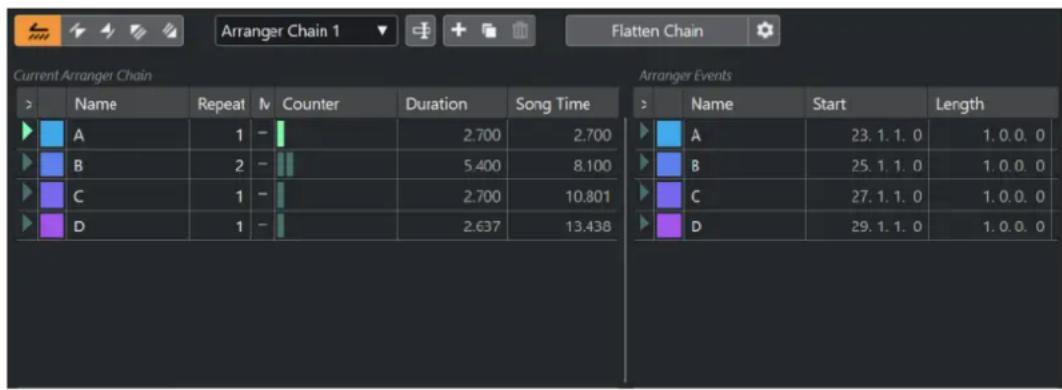Click the active play arrow for chain step A

(x=27, y=132)
